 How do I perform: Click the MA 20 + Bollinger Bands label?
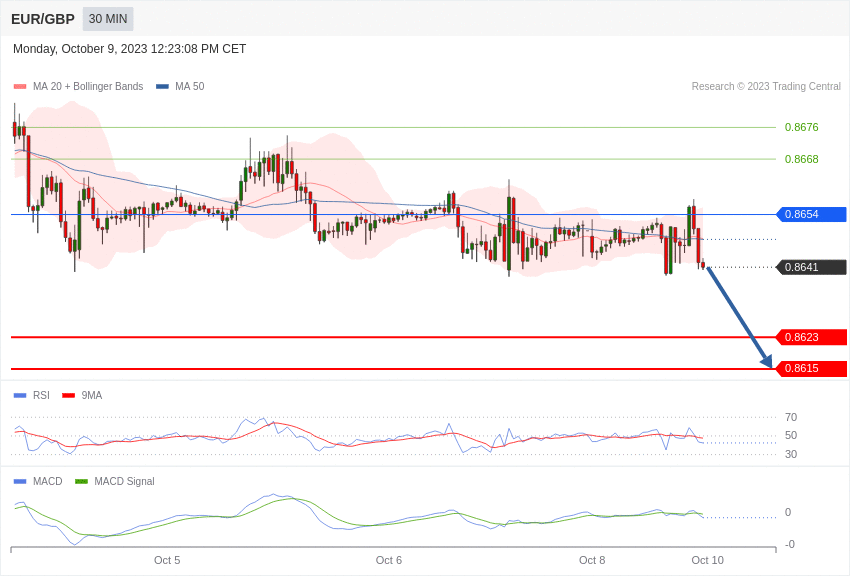pyautogui.click(x=88, y=86)
